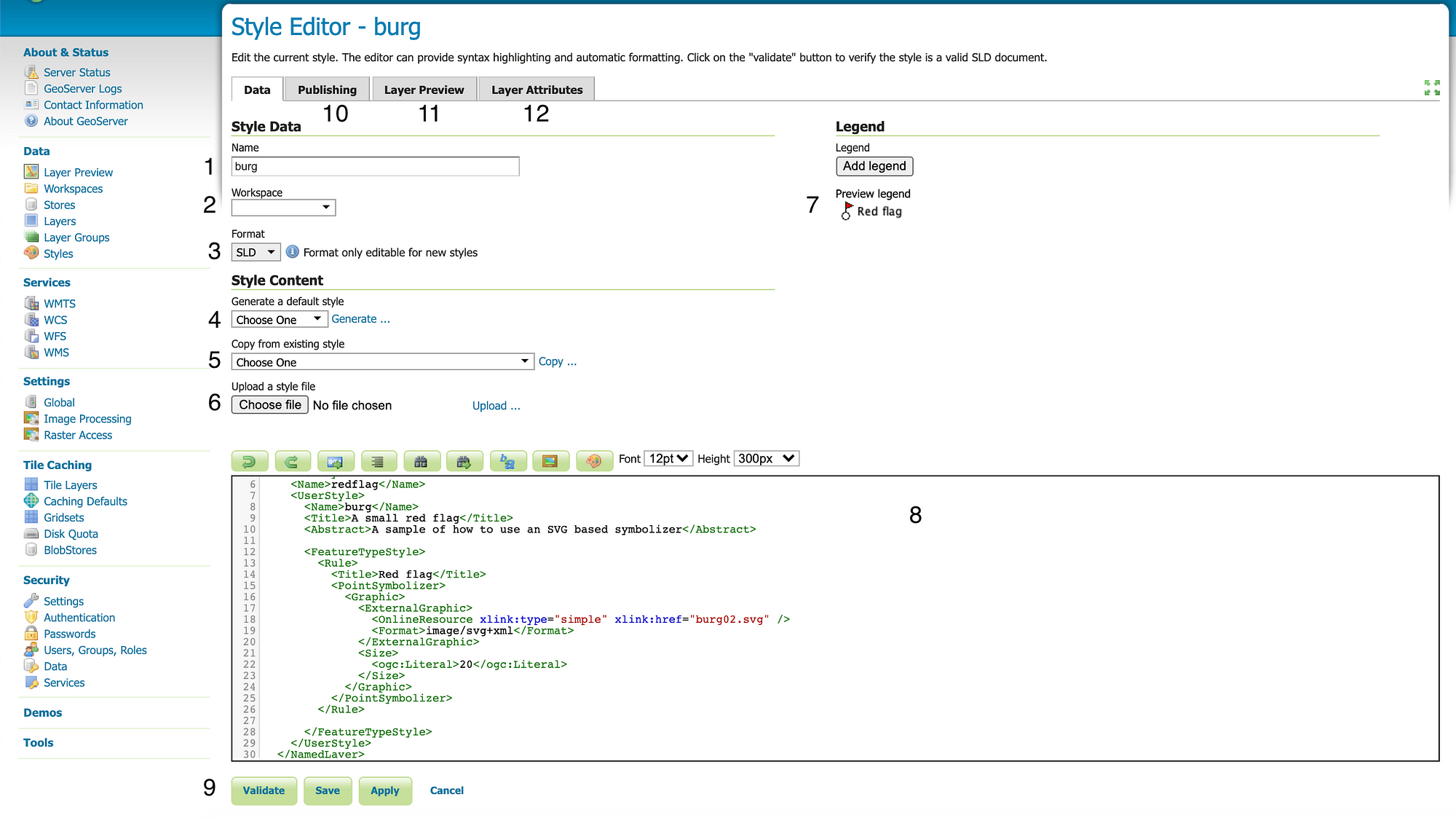Select the Workspace dropdown
This screenshot has height=818, width=1456.
(283, 208)
